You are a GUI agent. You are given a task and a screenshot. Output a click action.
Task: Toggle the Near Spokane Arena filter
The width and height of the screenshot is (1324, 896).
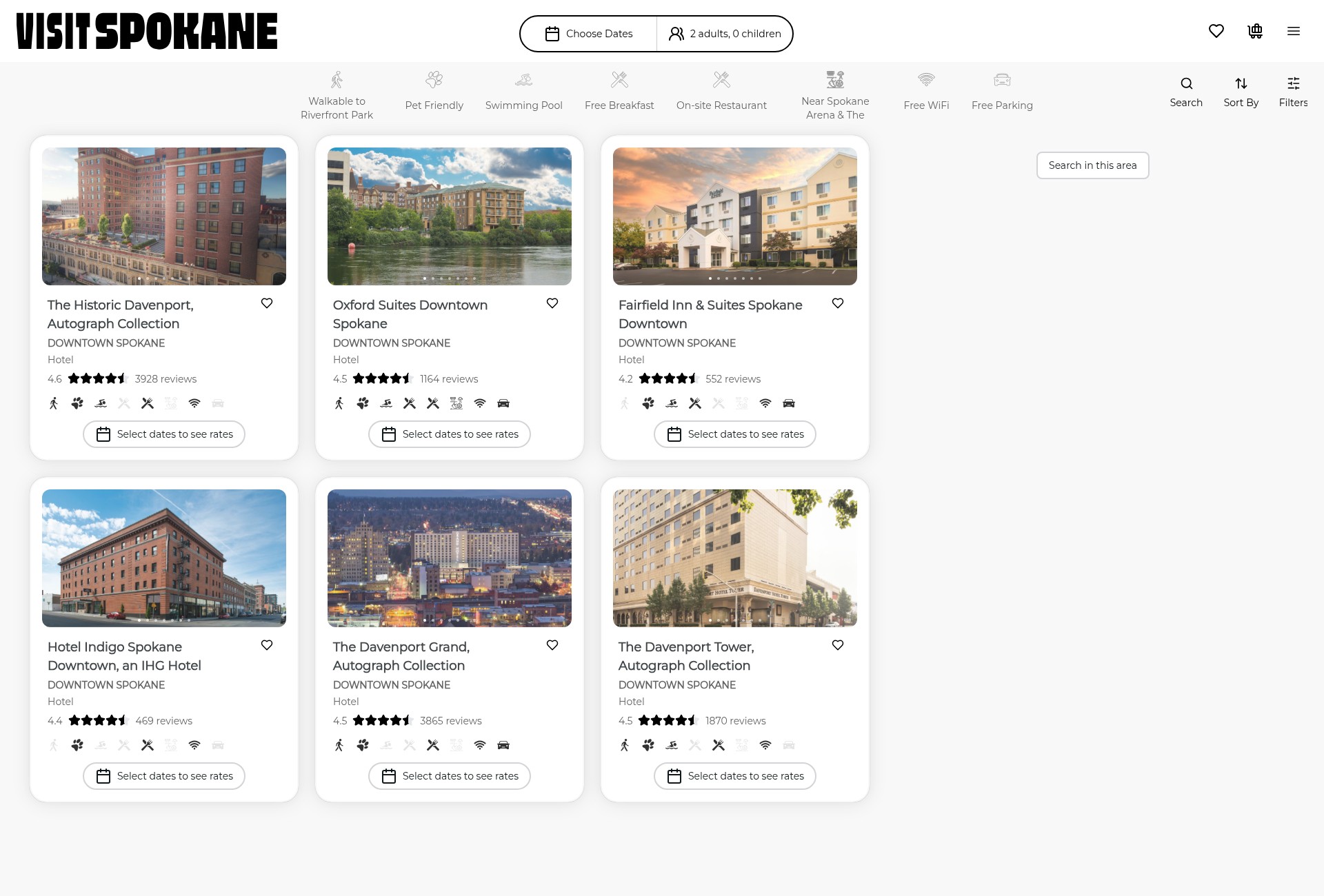pos(835,96)
